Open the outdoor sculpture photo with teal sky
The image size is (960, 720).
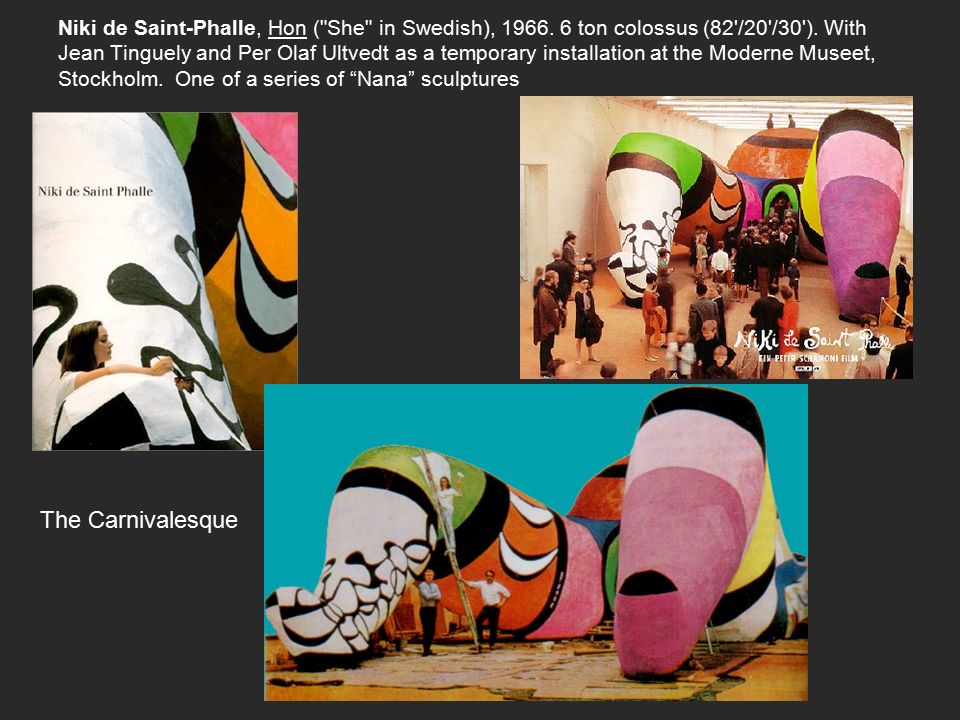(536, 542)
